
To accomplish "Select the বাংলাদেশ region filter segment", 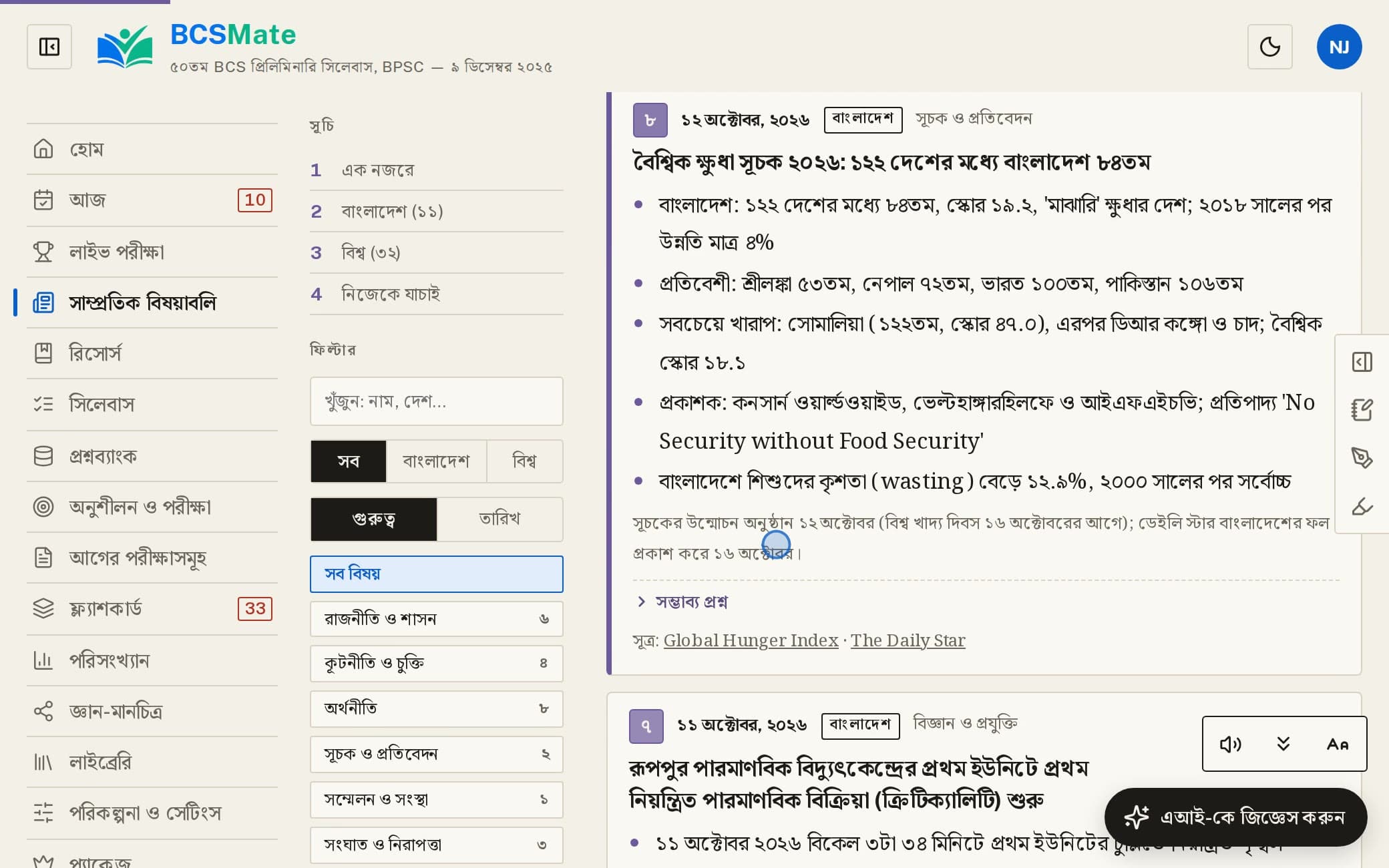I will click(437, 461).
